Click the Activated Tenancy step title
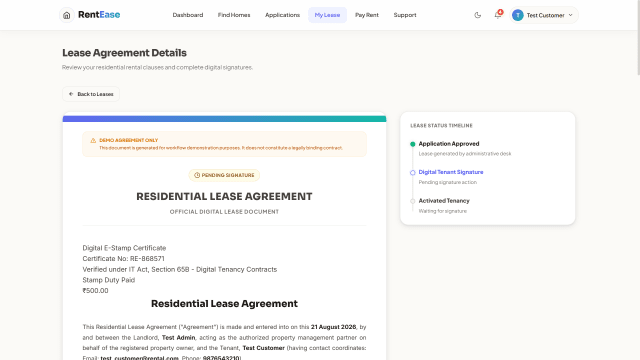 (444, 201)
